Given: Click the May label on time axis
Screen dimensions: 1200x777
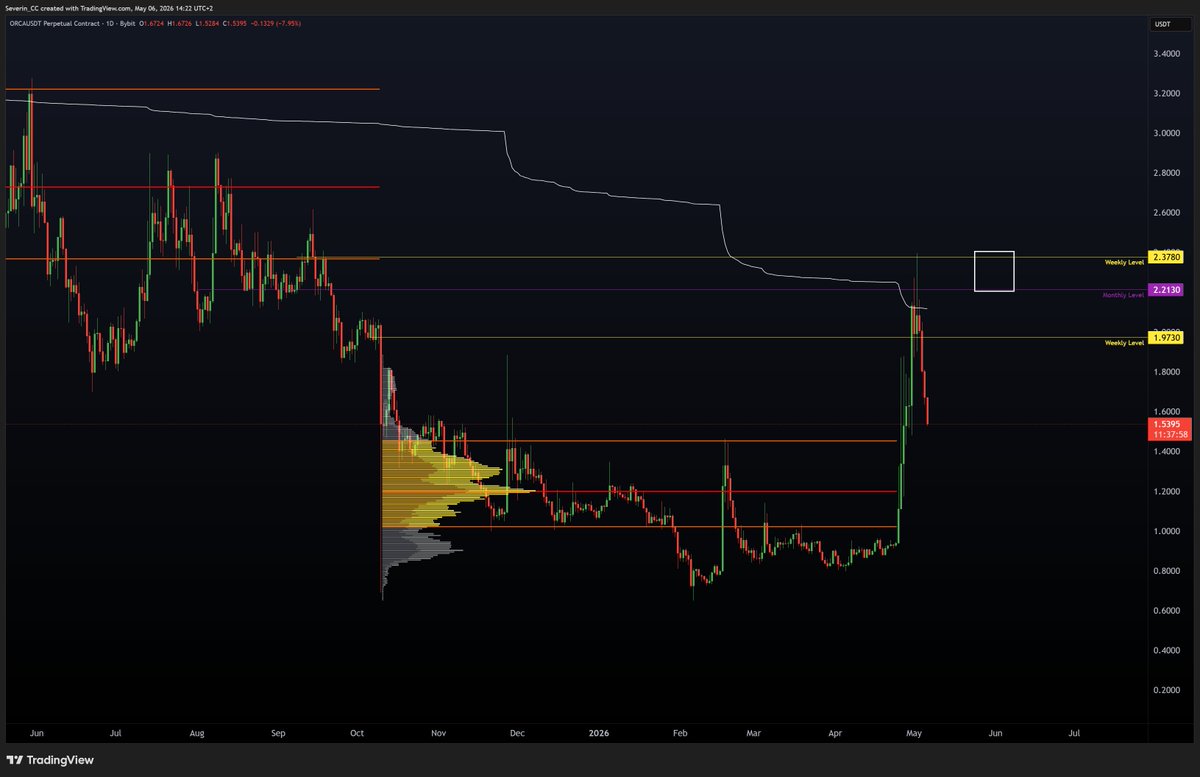Looking at the screenshot, I should (915, 734).
